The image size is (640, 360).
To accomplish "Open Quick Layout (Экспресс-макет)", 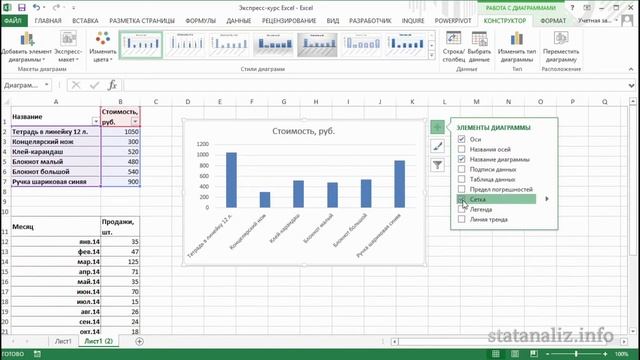I will point(68,47).
